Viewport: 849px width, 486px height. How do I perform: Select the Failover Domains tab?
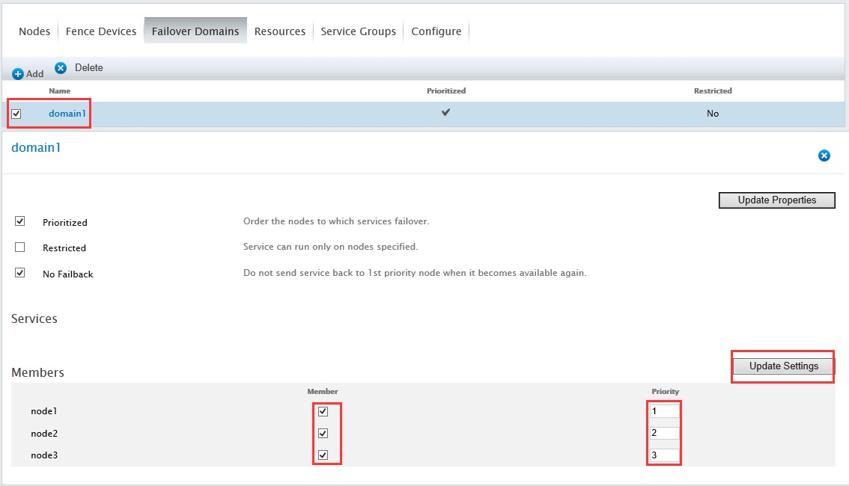point(195,31)
